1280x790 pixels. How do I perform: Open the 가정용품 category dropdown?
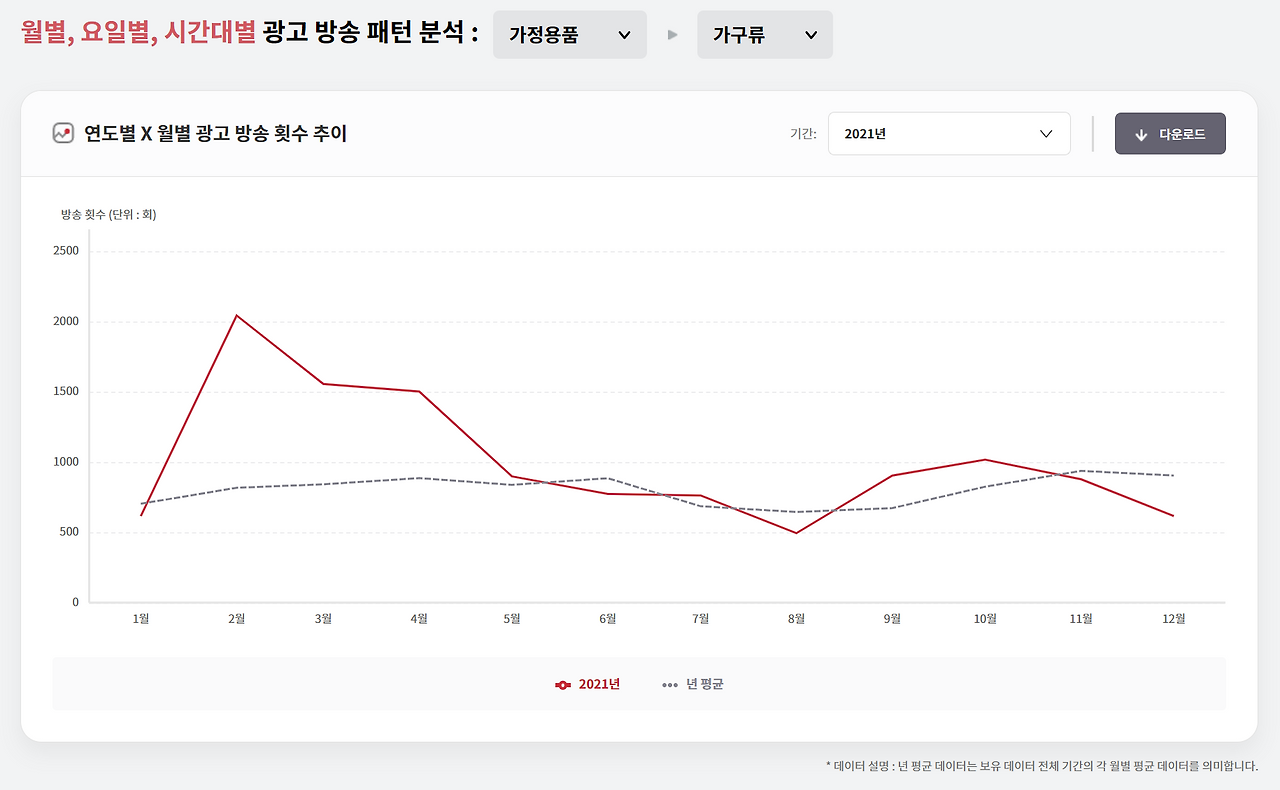tap(569, 34)
